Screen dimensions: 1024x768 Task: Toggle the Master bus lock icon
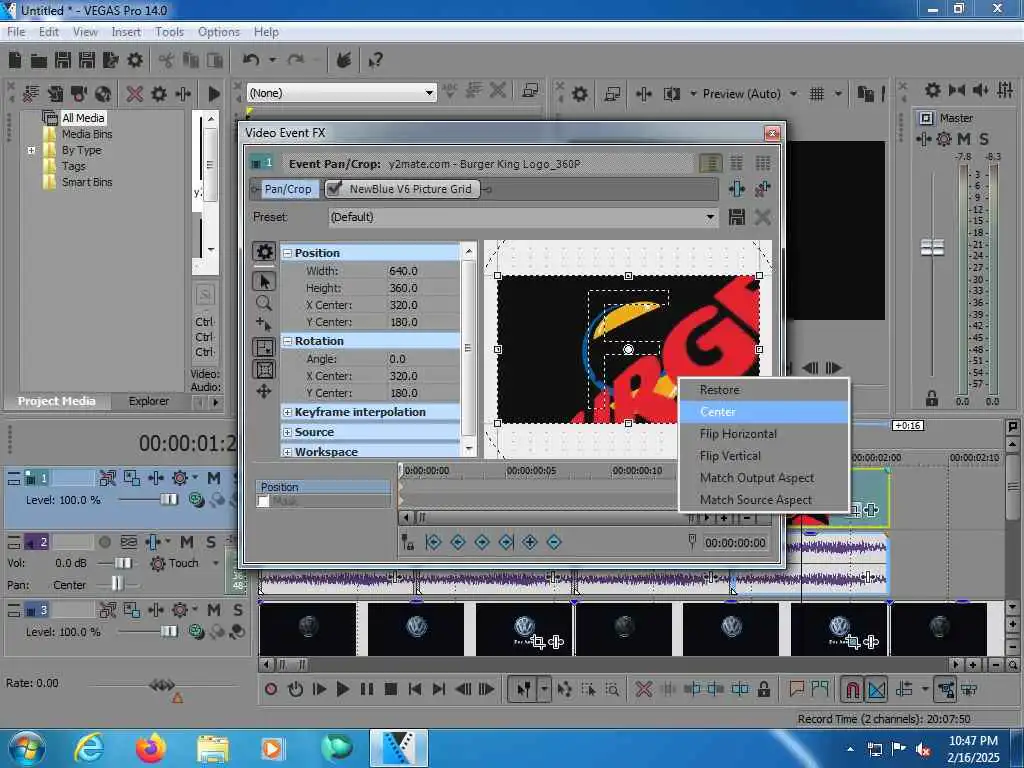pyautogui.click(x=932, y=398)
